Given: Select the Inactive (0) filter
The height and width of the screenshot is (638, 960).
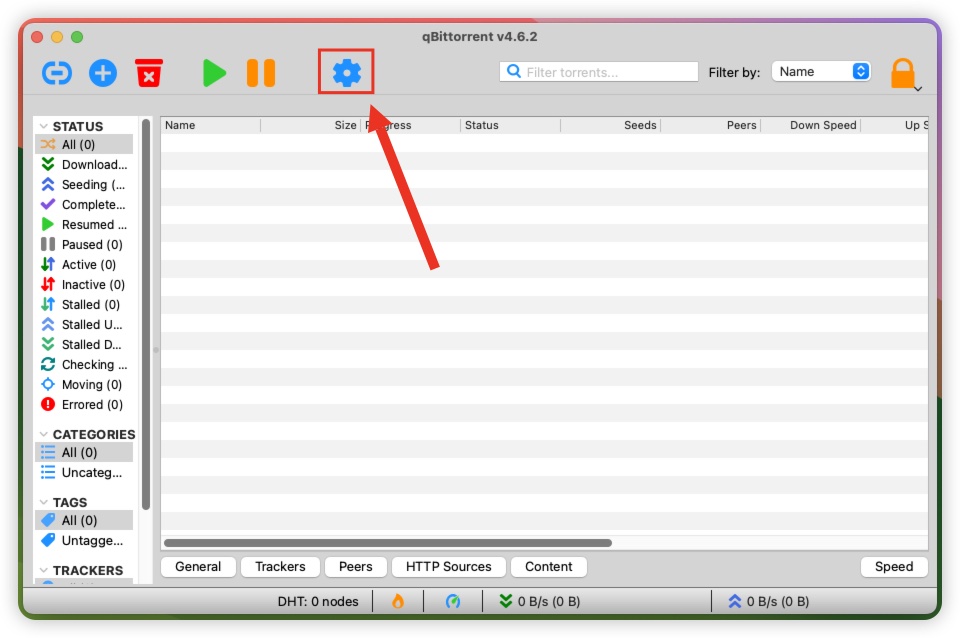Looking at the screenshot, I should (x=84, y=284).
